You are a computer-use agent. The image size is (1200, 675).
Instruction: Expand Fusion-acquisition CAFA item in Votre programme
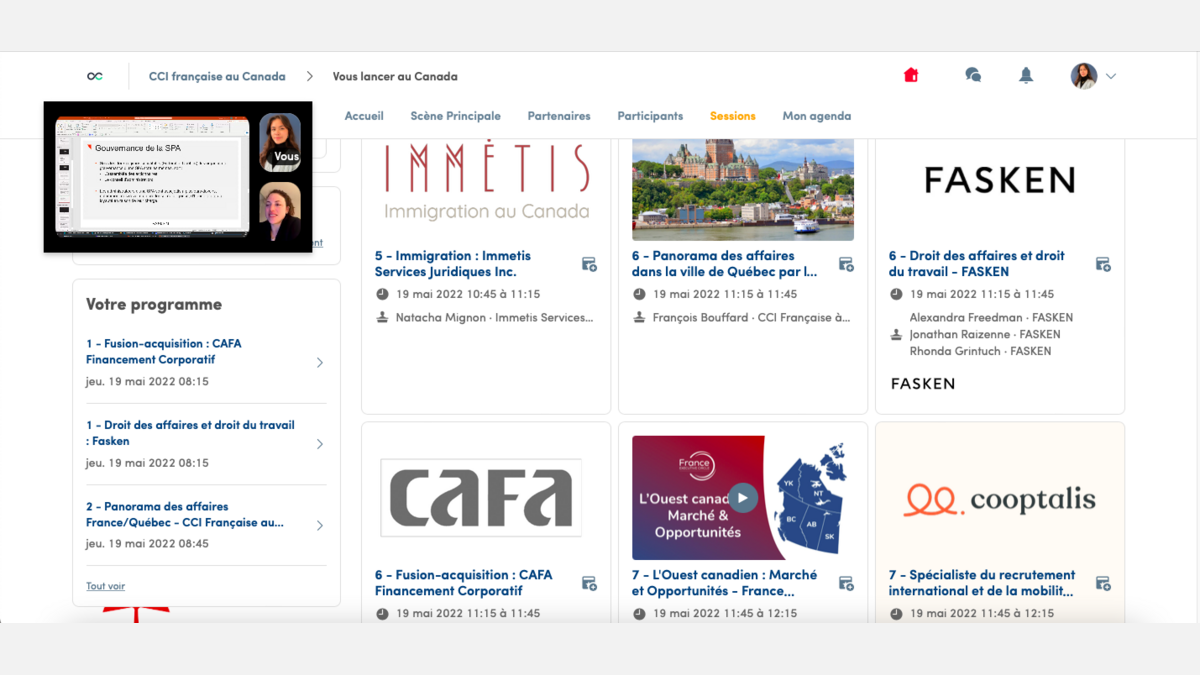[320, 363]
